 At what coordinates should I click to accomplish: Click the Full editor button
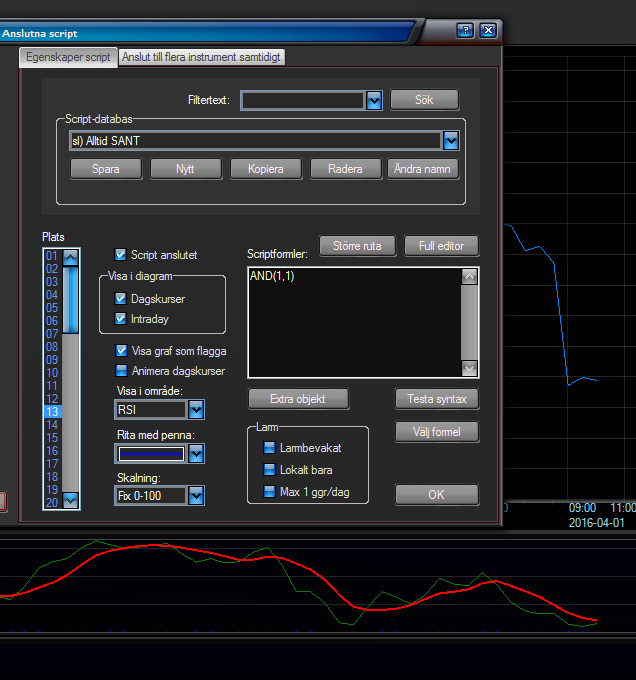441,246
